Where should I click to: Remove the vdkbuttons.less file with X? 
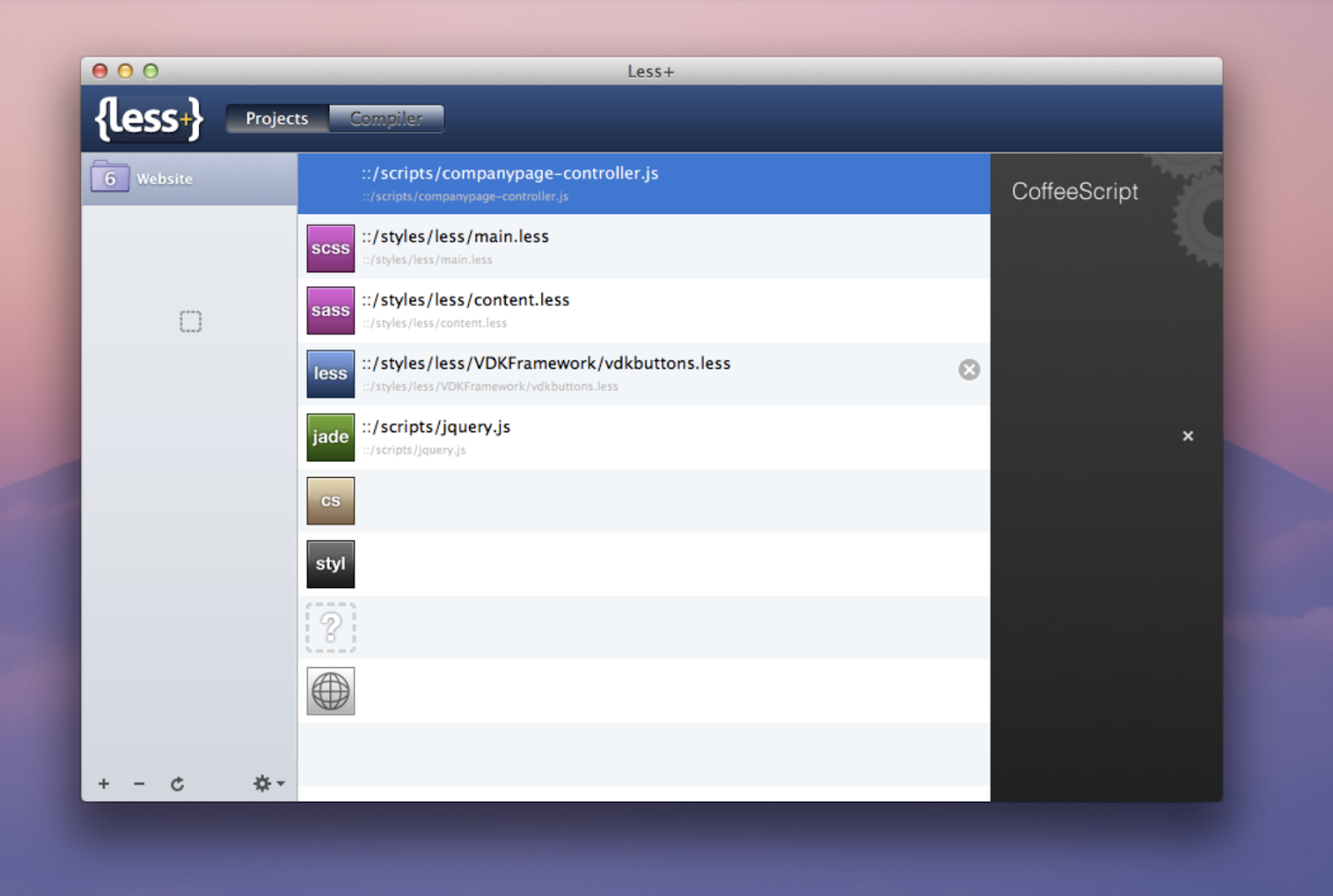(969, 370)
